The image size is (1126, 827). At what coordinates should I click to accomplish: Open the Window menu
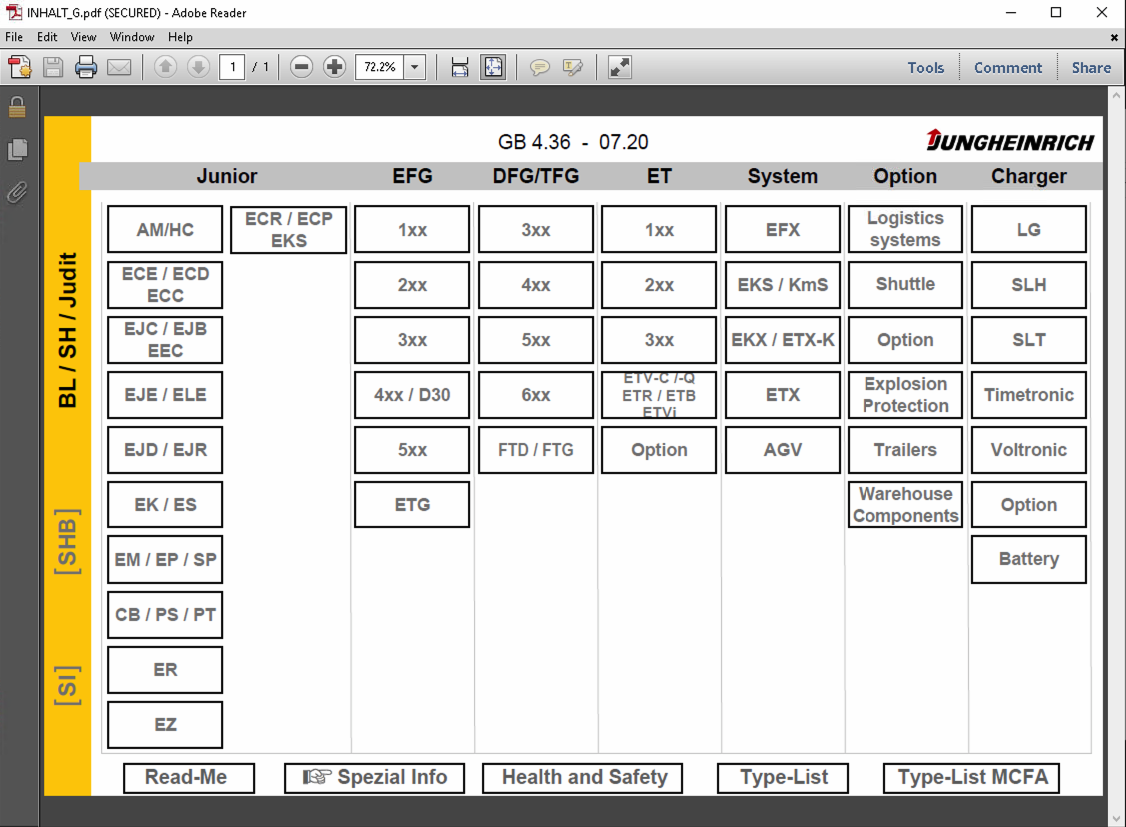[131, 37]
